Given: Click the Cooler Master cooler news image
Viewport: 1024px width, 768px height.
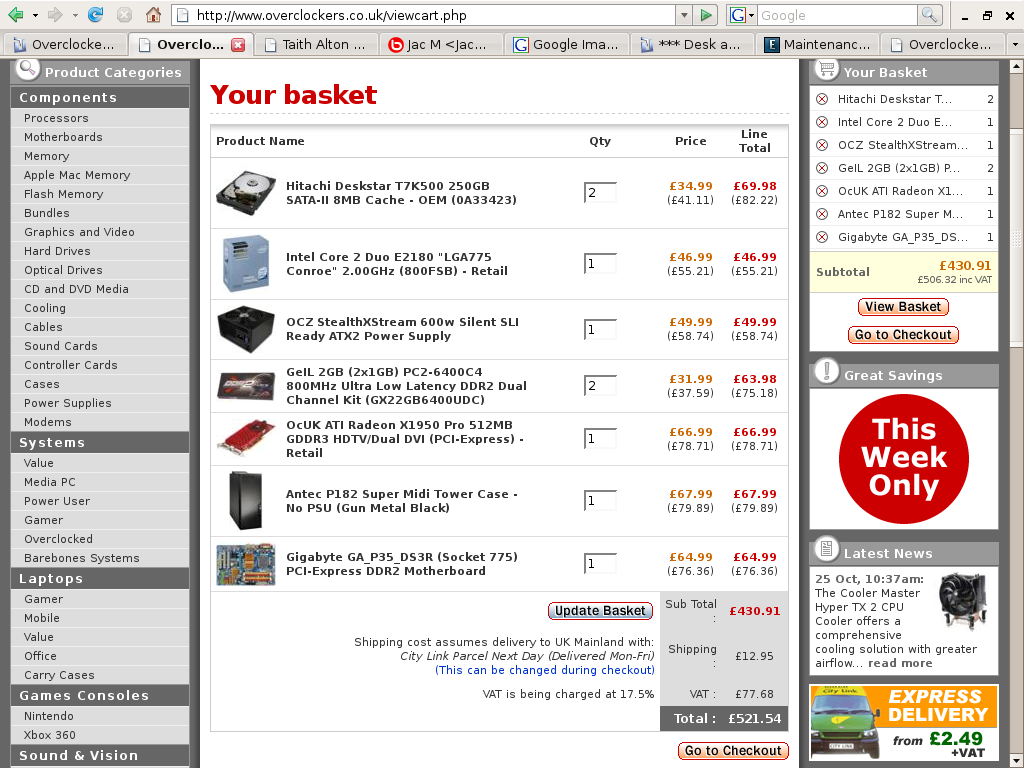Looking at the screenshot, I should click(962, 601).
